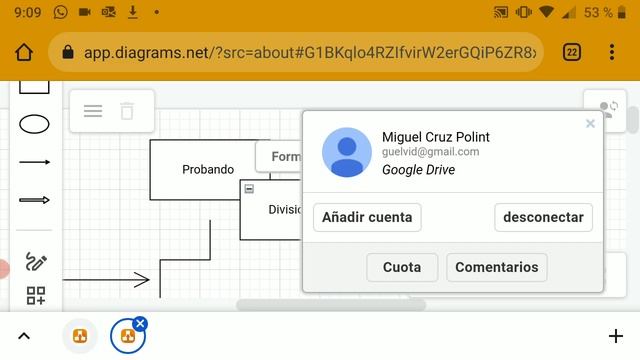Click the Añadir cuenta button
Image resolution: width=640 pixels, height=360 pixels.
click(367, 217)
